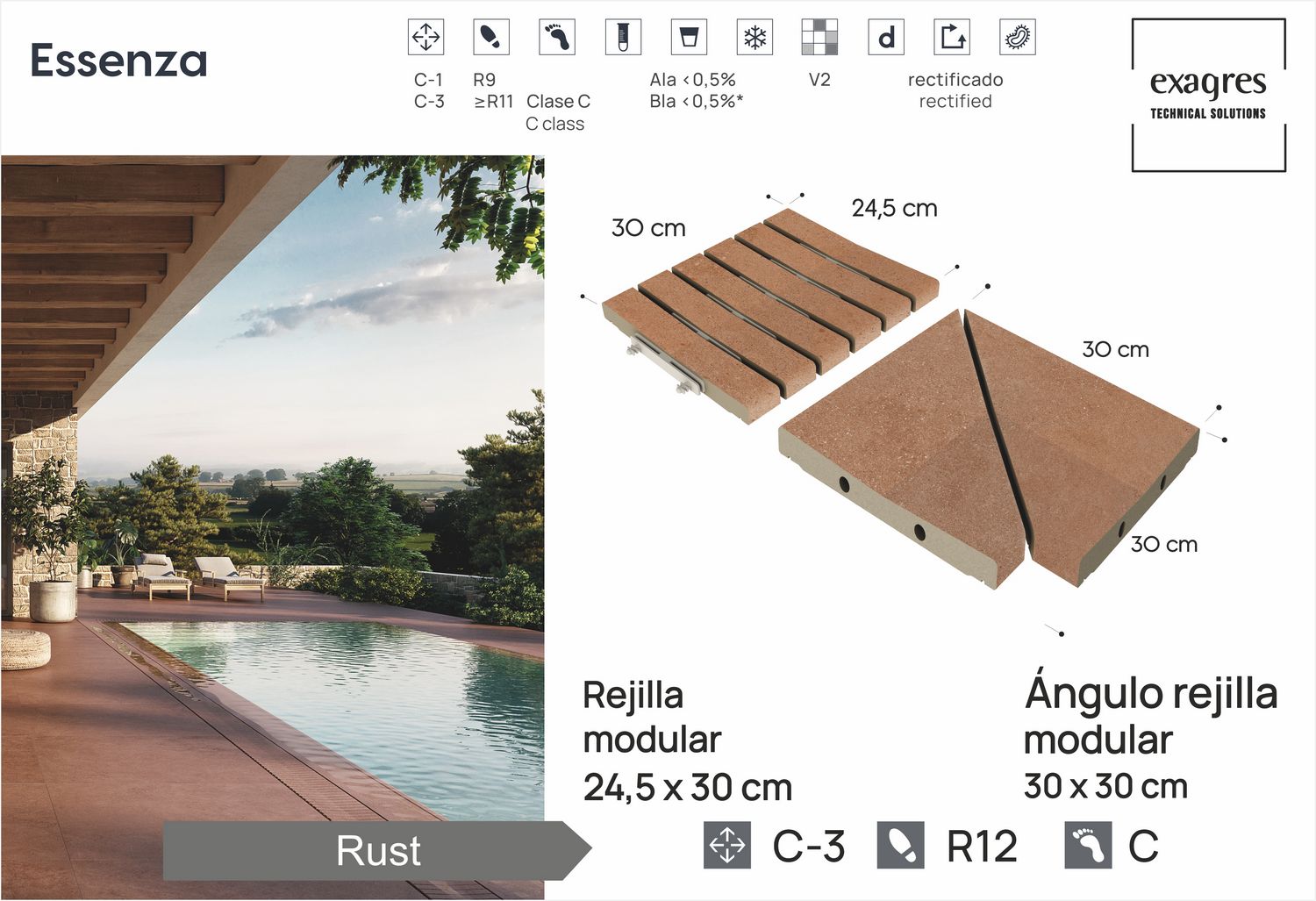Click the 'rectificado' text
Viewport: 1316px width, 901px height.
(955, 80)
